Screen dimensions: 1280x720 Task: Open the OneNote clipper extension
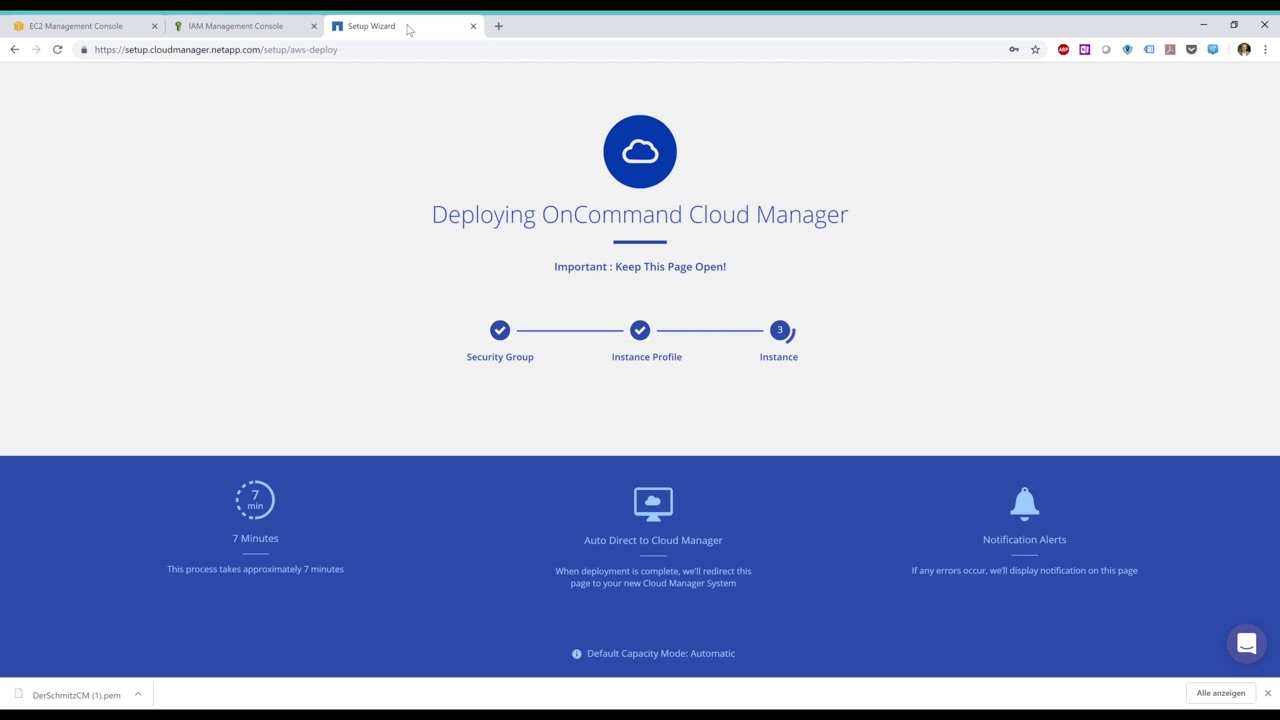tap(1084, 49)
